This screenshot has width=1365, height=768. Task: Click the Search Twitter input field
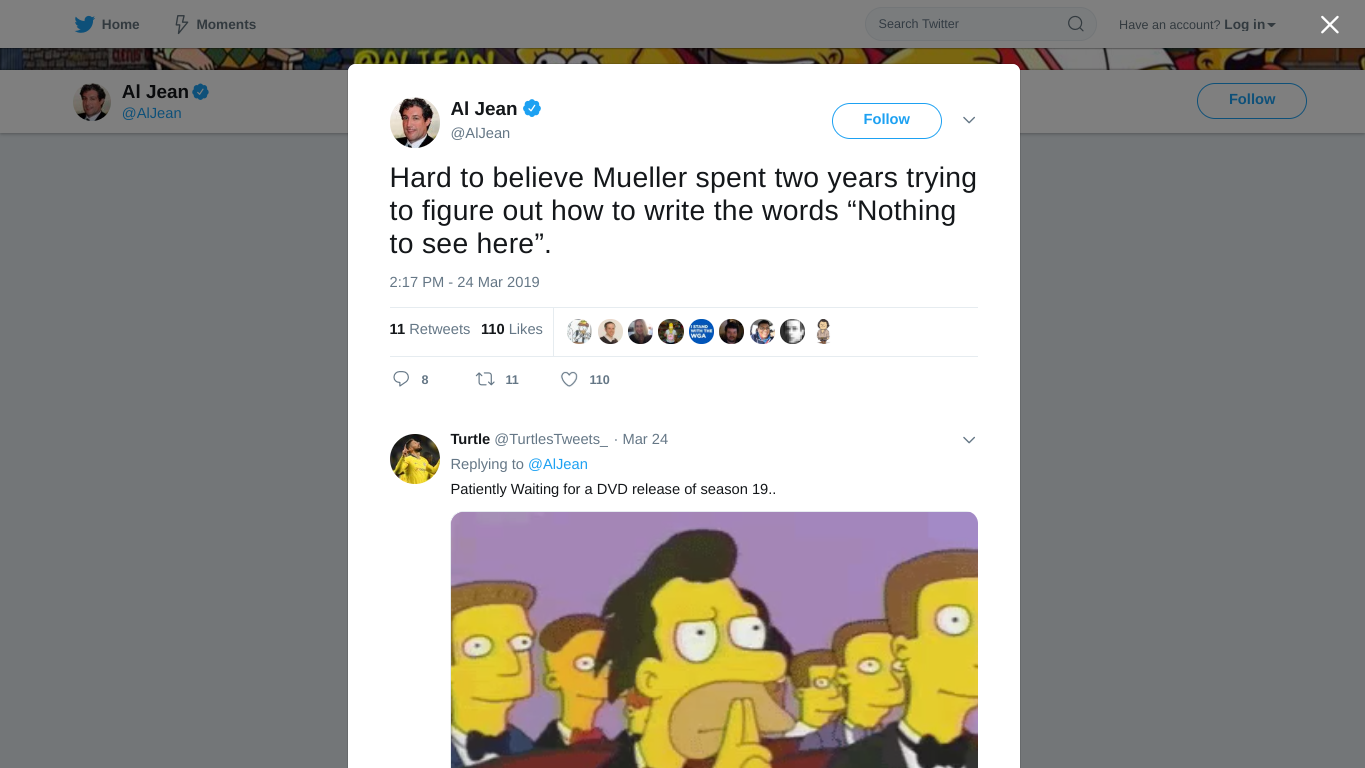click(967, 24)
